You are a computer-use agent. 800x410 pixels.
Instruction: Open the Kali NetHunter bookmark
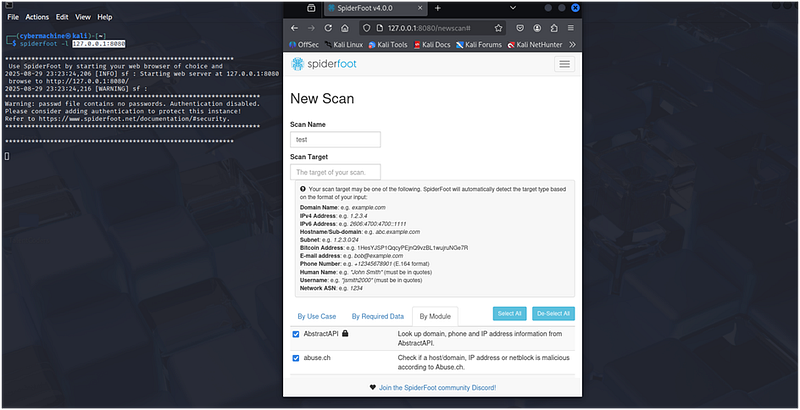535,44
